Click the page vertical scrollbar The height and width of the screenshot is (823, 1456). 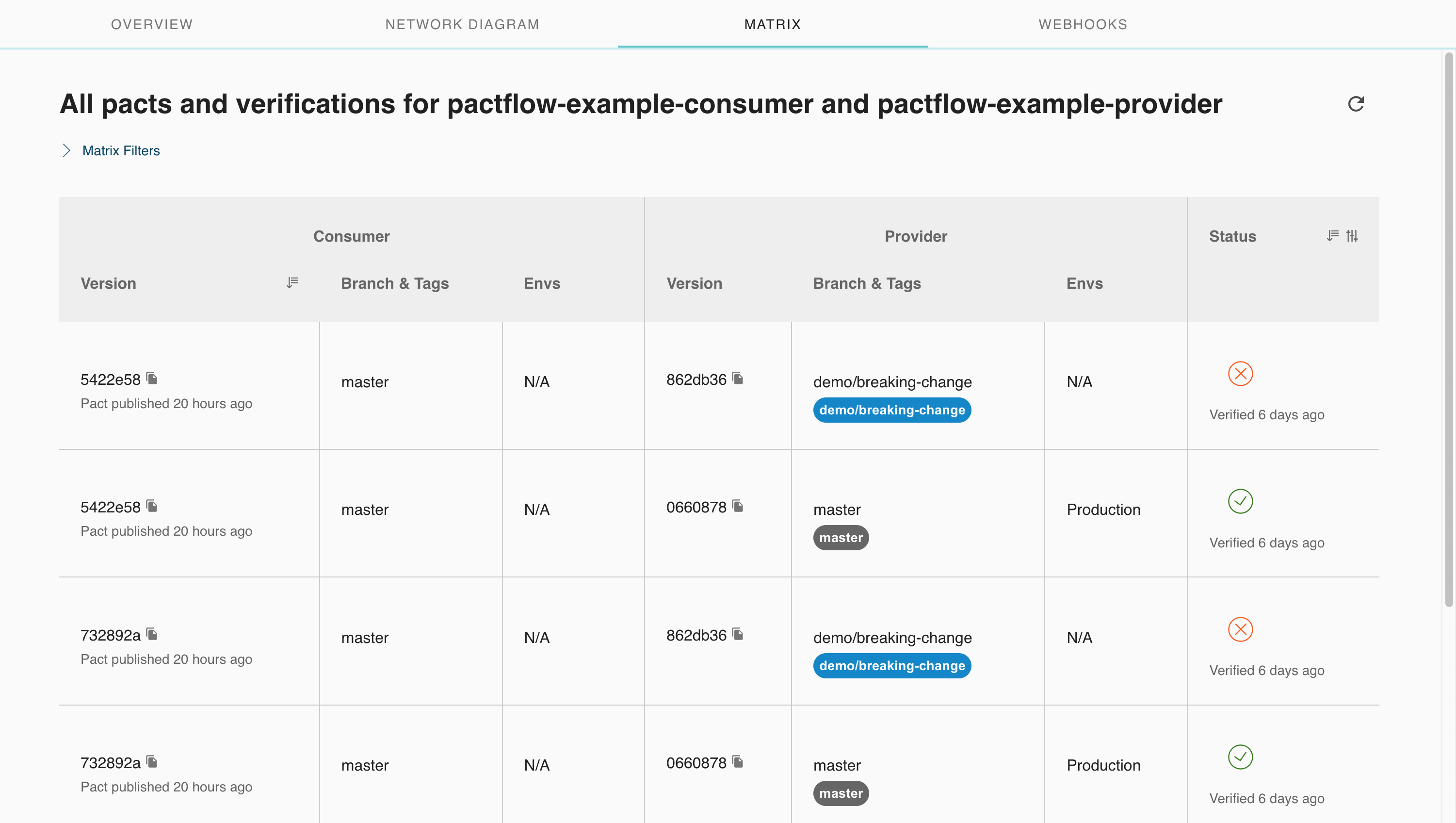pyautogui.click(x=1449, y=329)
